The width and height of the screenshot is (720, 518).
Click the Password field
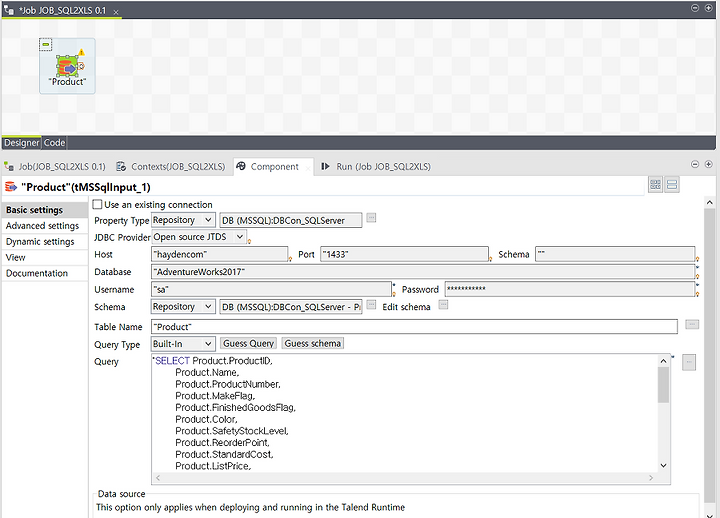(570, 289)
